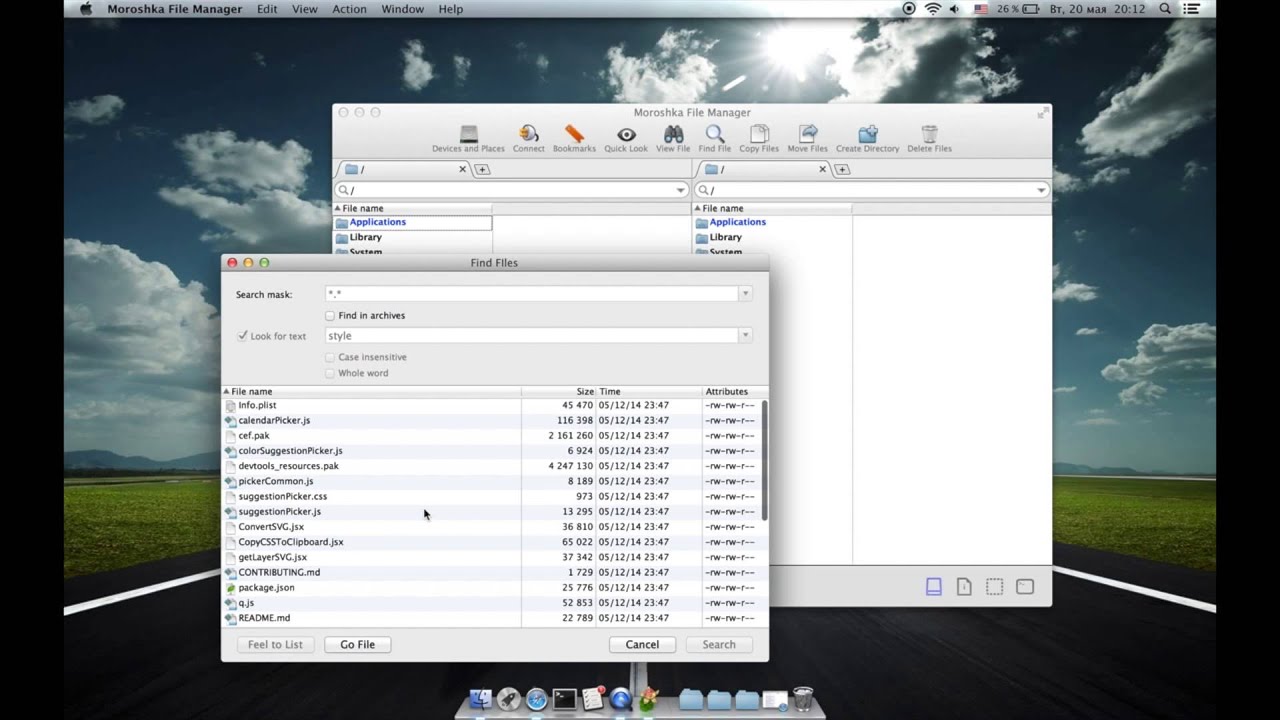The width and height of the screenshot is (1280, 720).
Task: Click the Search mask input field
Action: coord(531,294)
